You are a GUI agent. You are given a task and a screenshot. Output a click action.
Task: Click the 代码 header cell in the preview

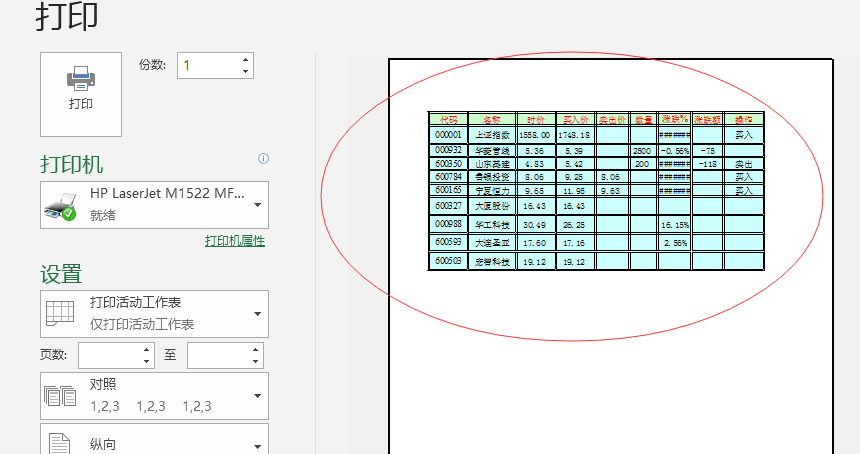(x=448, y=119)
